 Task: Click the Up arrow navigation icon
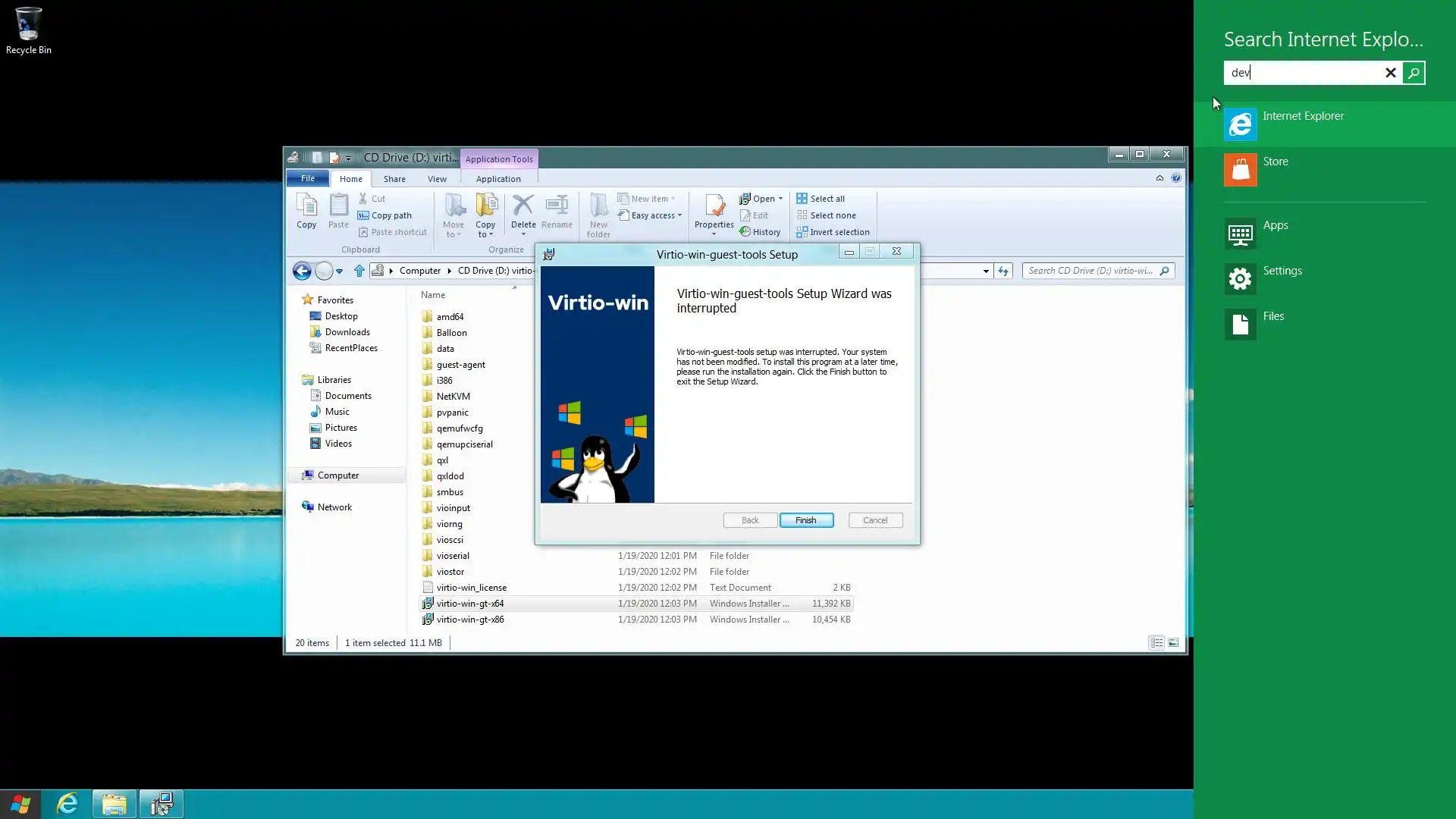(359, 271)
